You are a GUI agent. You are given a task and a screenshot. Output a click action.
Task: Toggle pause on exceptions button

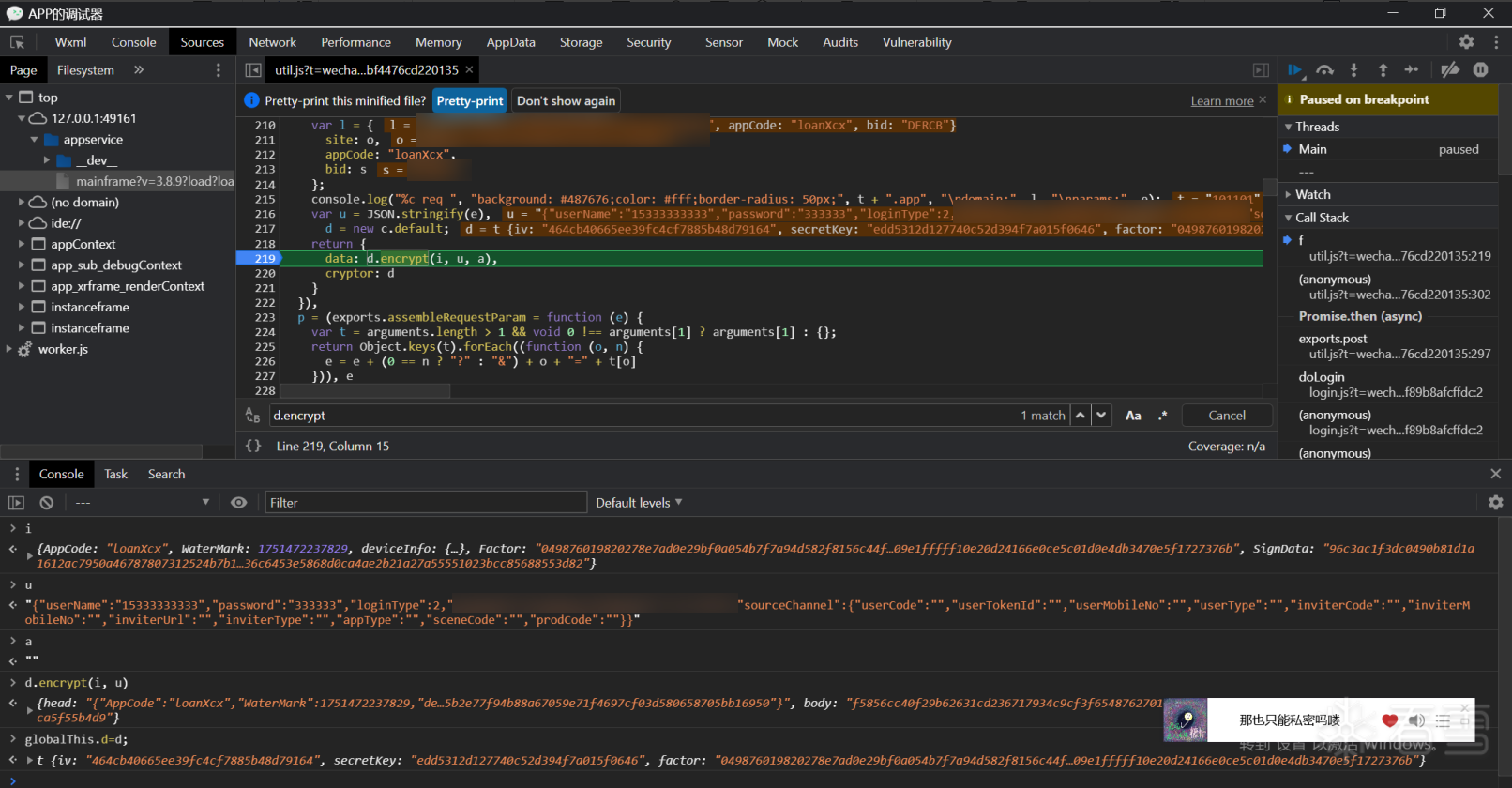pyautogui.click(x=1481, y=70)
